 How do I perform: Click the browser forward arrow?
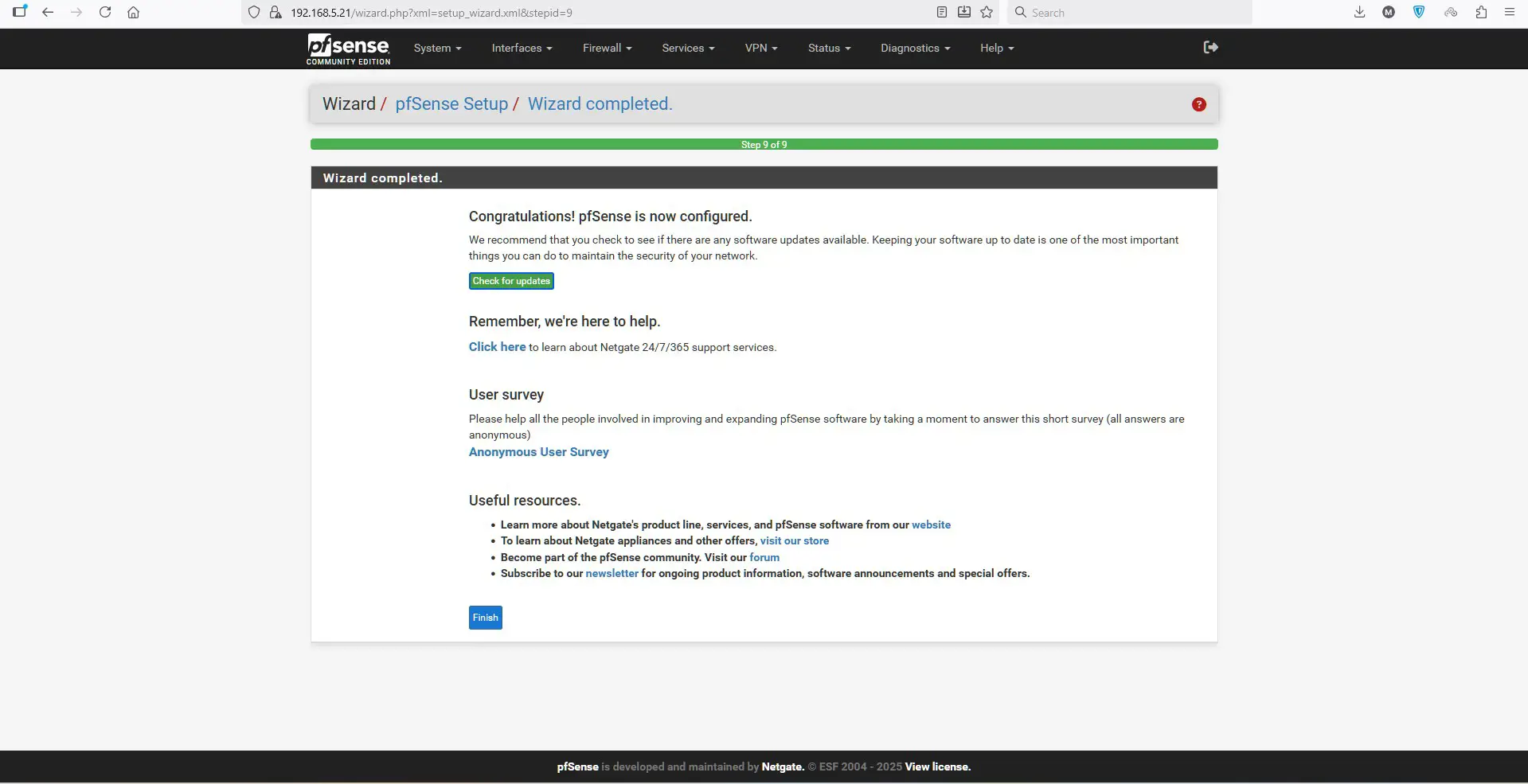point(76,12)
